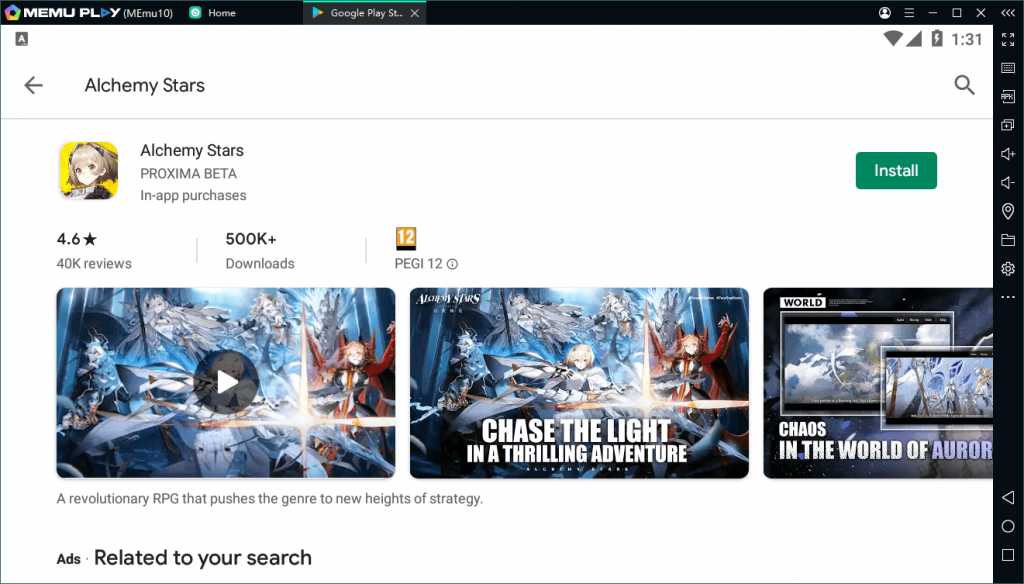
Task: Click the fullscreen expand icon
Action: pos(1008,40)
